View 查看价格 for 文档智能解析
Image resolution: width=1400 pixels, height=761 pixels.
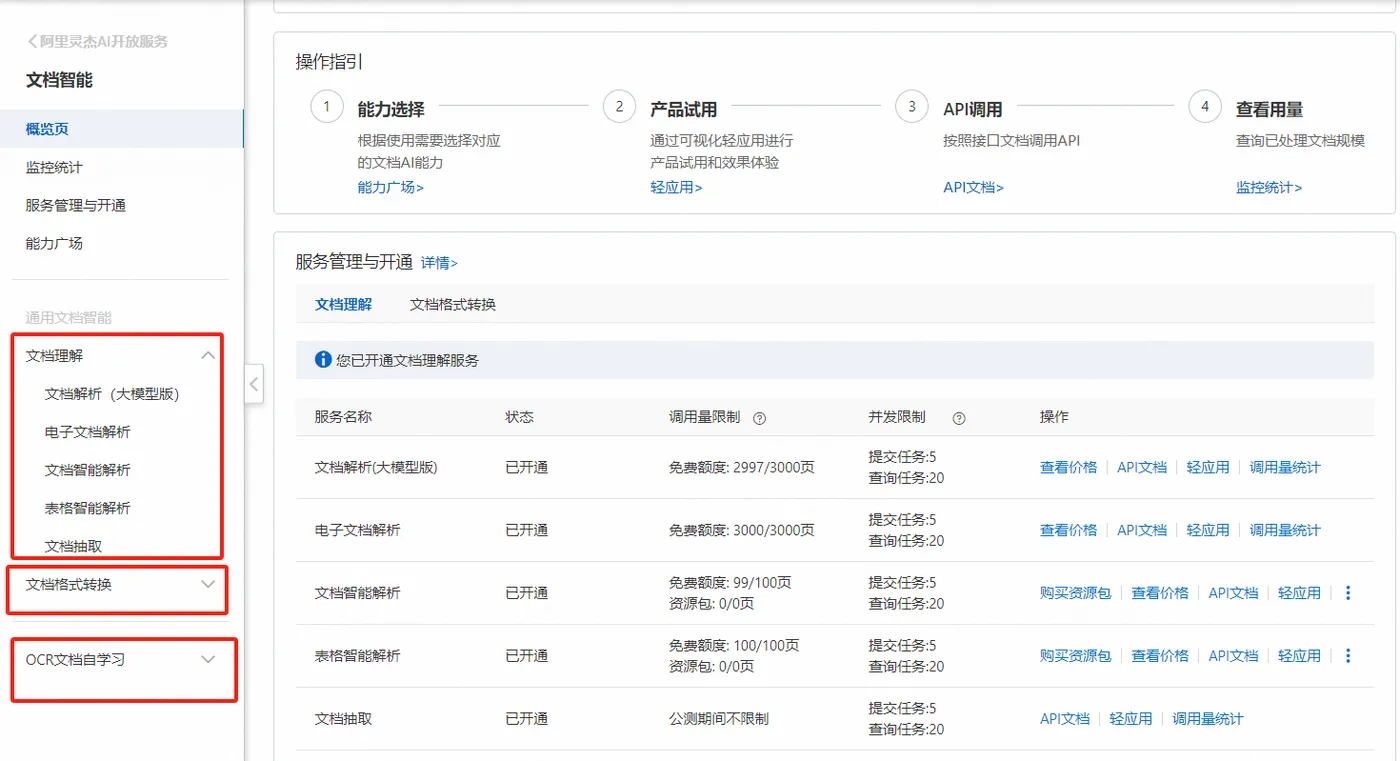[1160, 593]
